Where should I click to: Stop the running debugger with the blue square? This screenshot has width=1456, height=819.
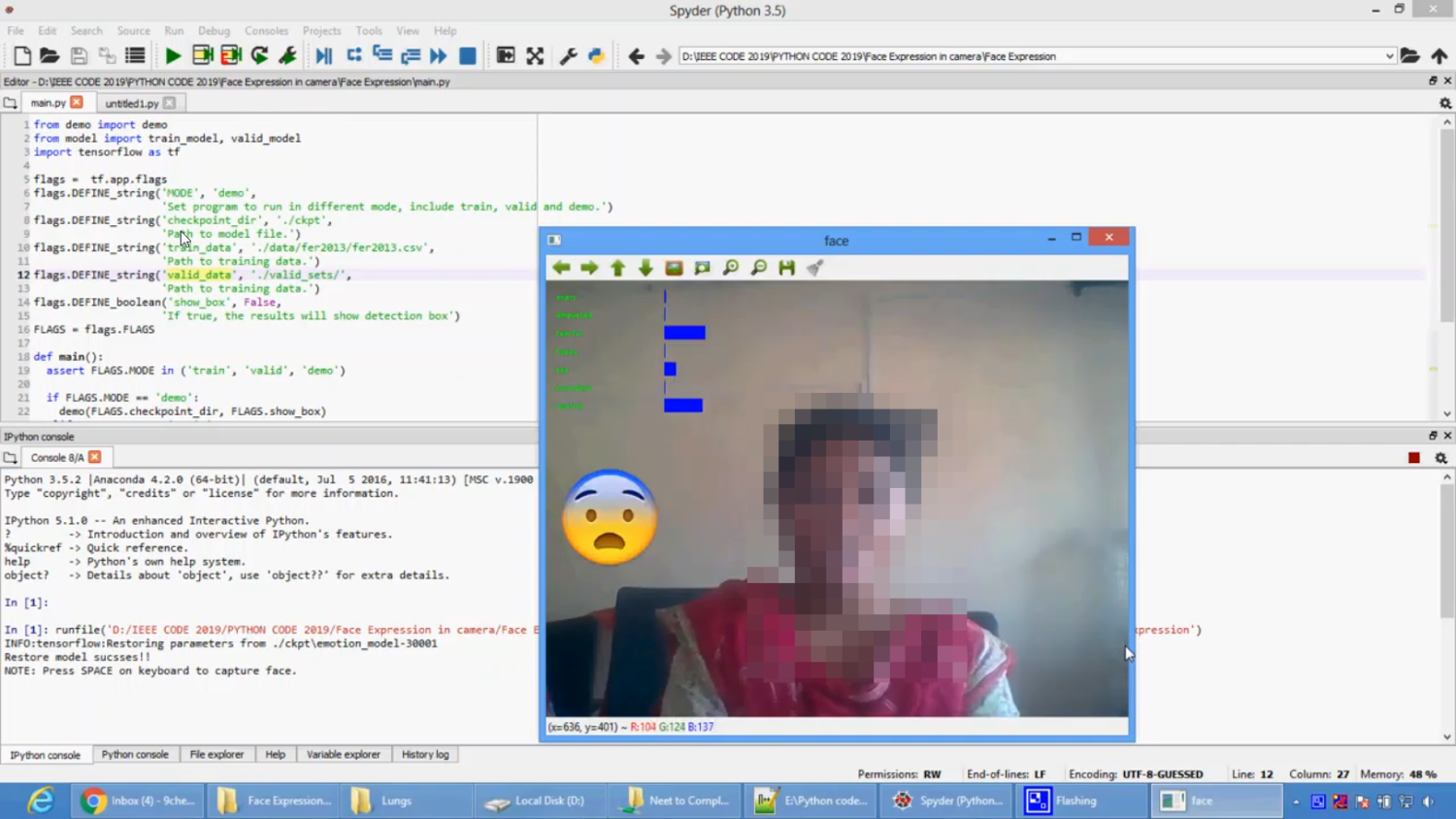click(x=467, y=55)
